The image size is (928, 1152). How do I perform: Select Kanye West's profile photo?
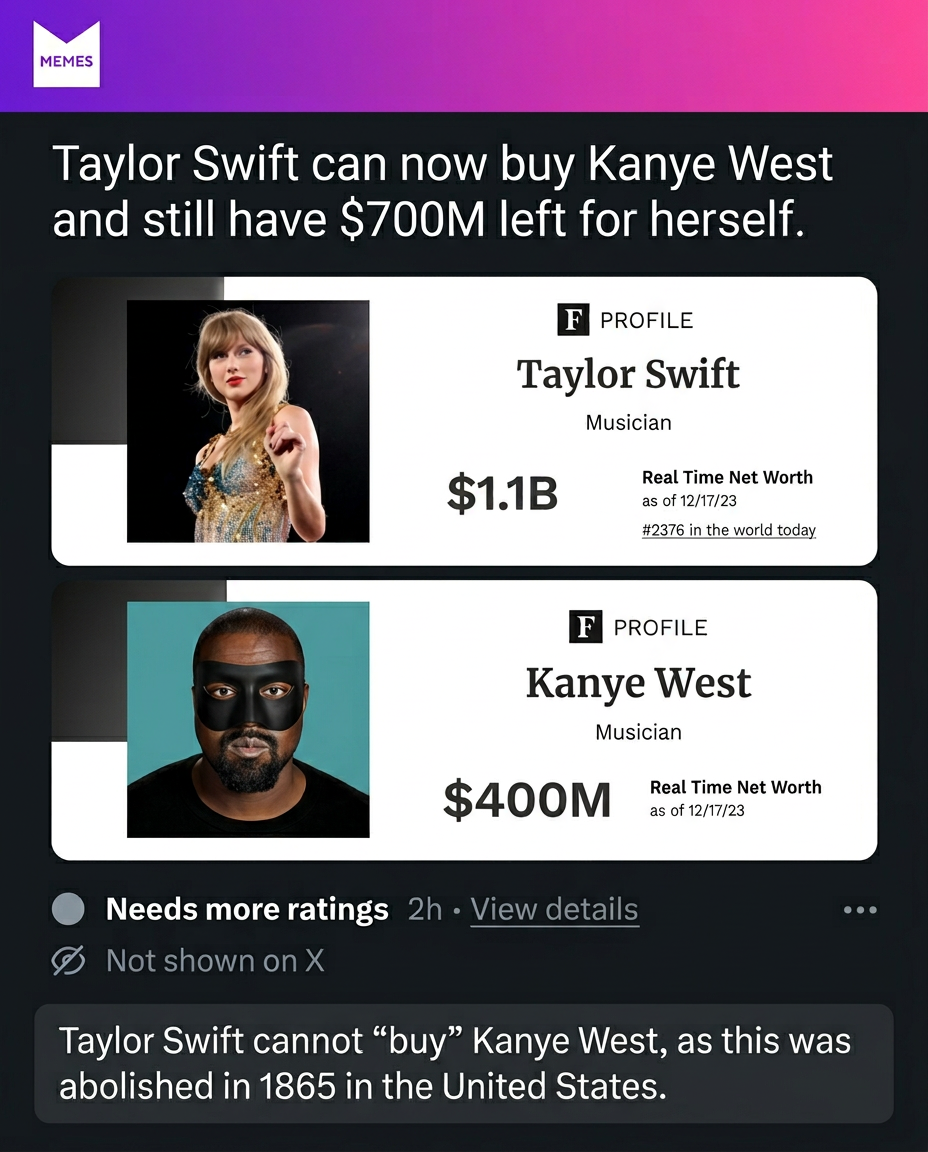point(248,718)
